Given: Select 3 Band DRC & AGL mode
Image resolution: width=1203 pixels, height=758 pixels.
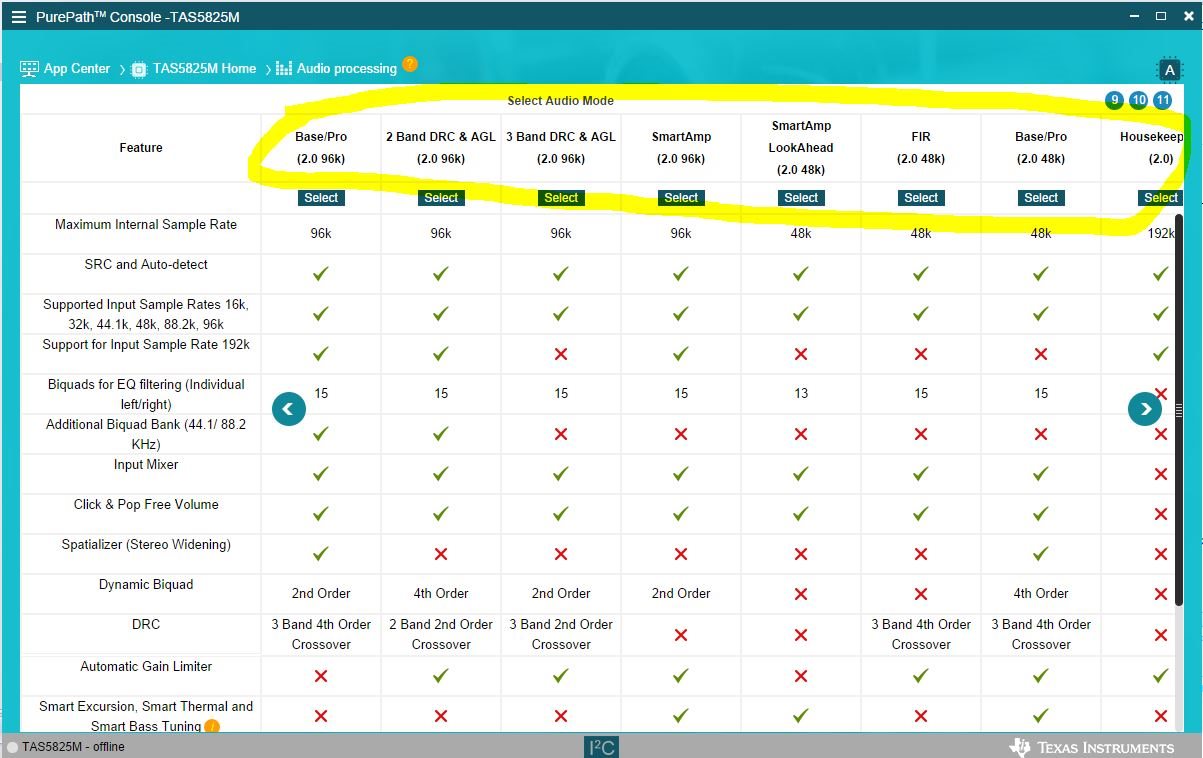Looking at the screenshot, I should pos(561,198).
